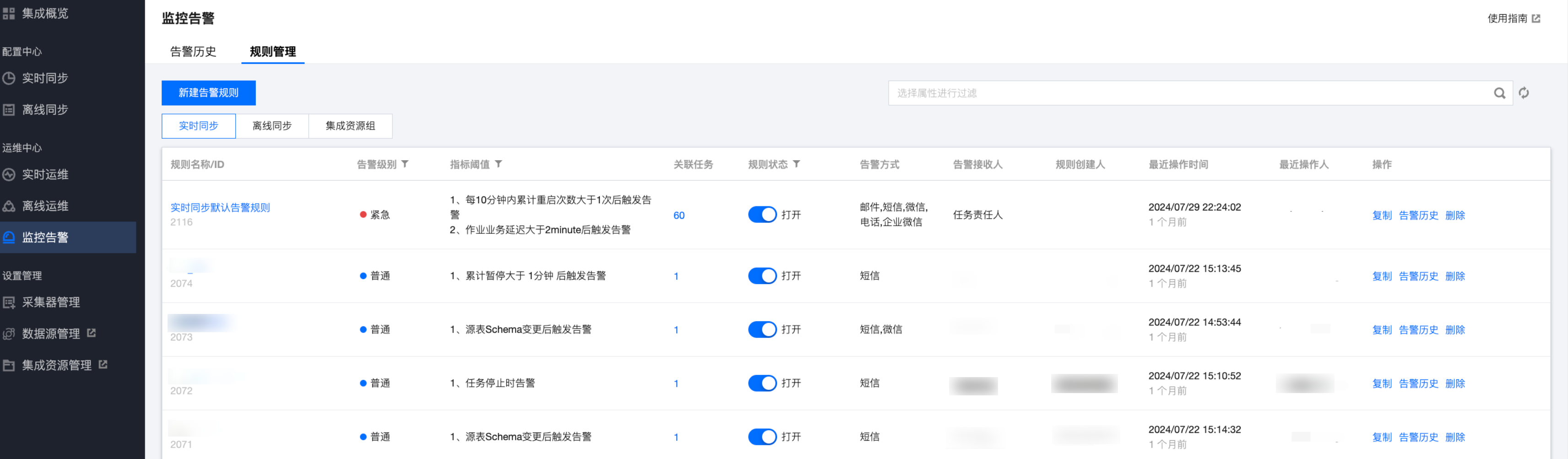Screen dimensions: 1568x459
Task: Click the 集成概览 grid icon
Action: (x=9, y=13)
